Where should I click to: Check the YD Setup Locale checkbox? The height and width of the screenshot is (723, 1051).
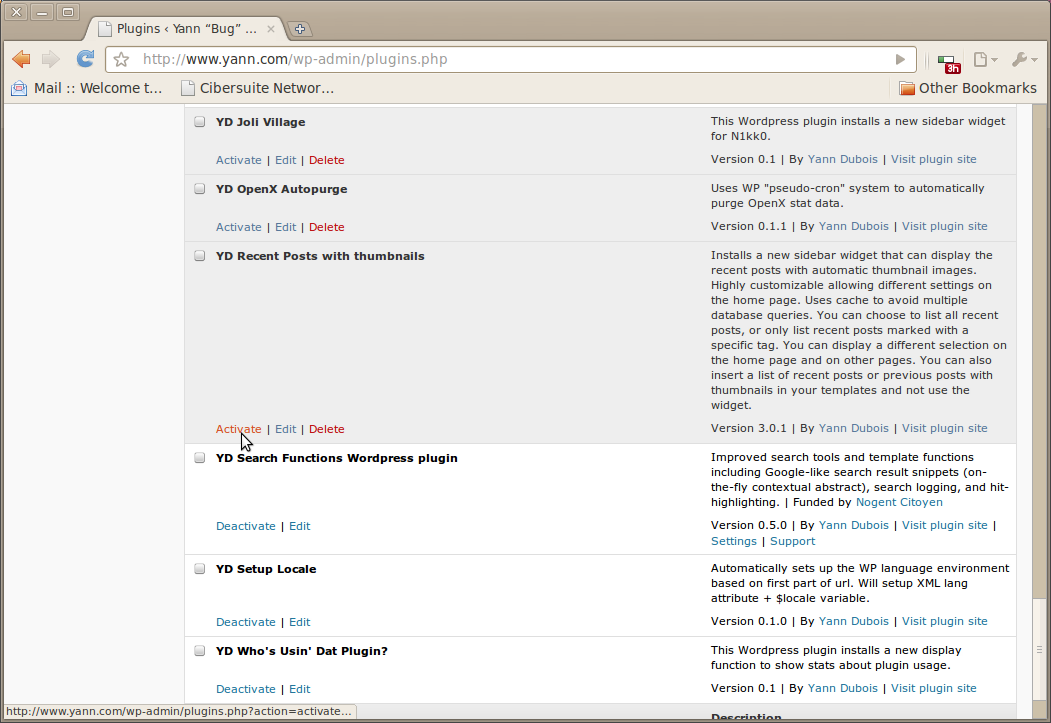point(200,569)
